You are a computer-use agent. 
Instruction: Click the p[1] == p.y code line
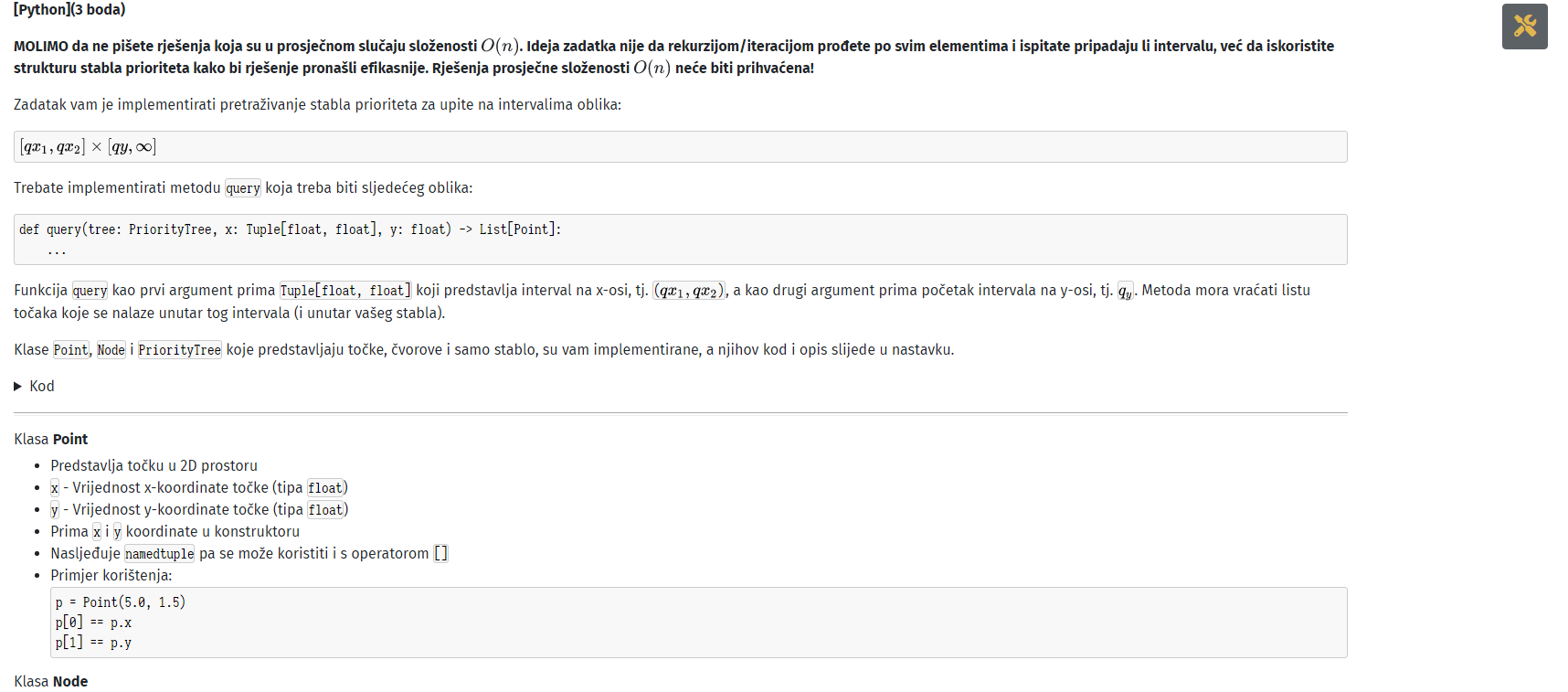pyautogui.click(x=93, y=643)
